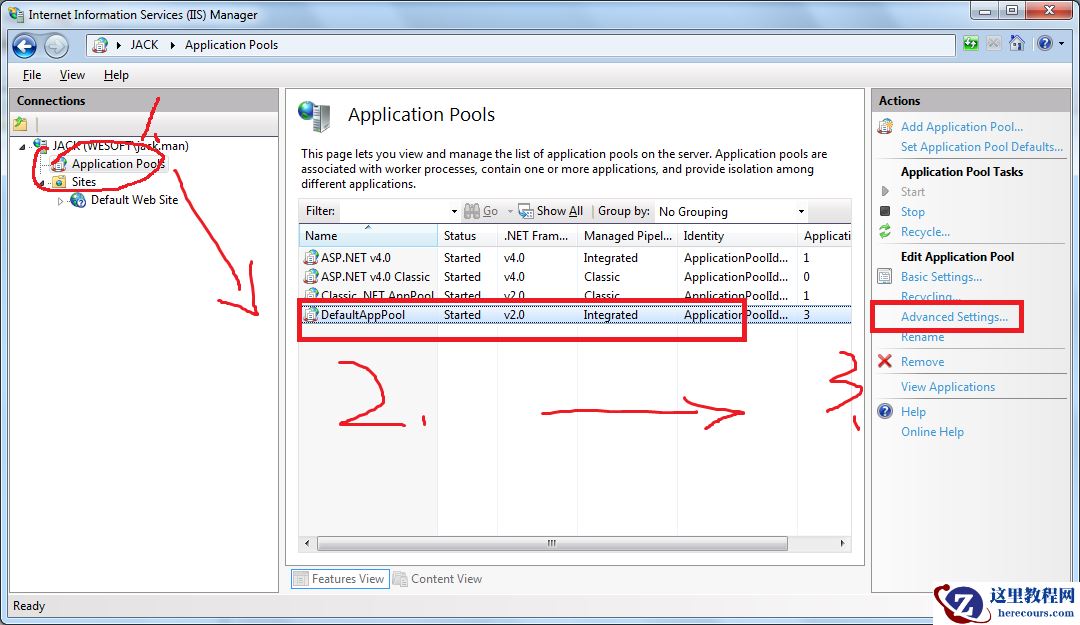This screenshot has height=625, width=1080.
Task: Click the disabled Stop icon in address bar
Action: [993, 44]
